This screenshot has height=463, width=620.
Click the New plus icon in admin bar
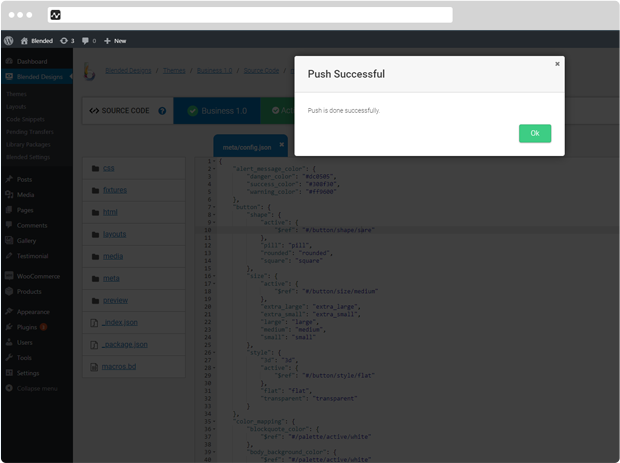107,41
